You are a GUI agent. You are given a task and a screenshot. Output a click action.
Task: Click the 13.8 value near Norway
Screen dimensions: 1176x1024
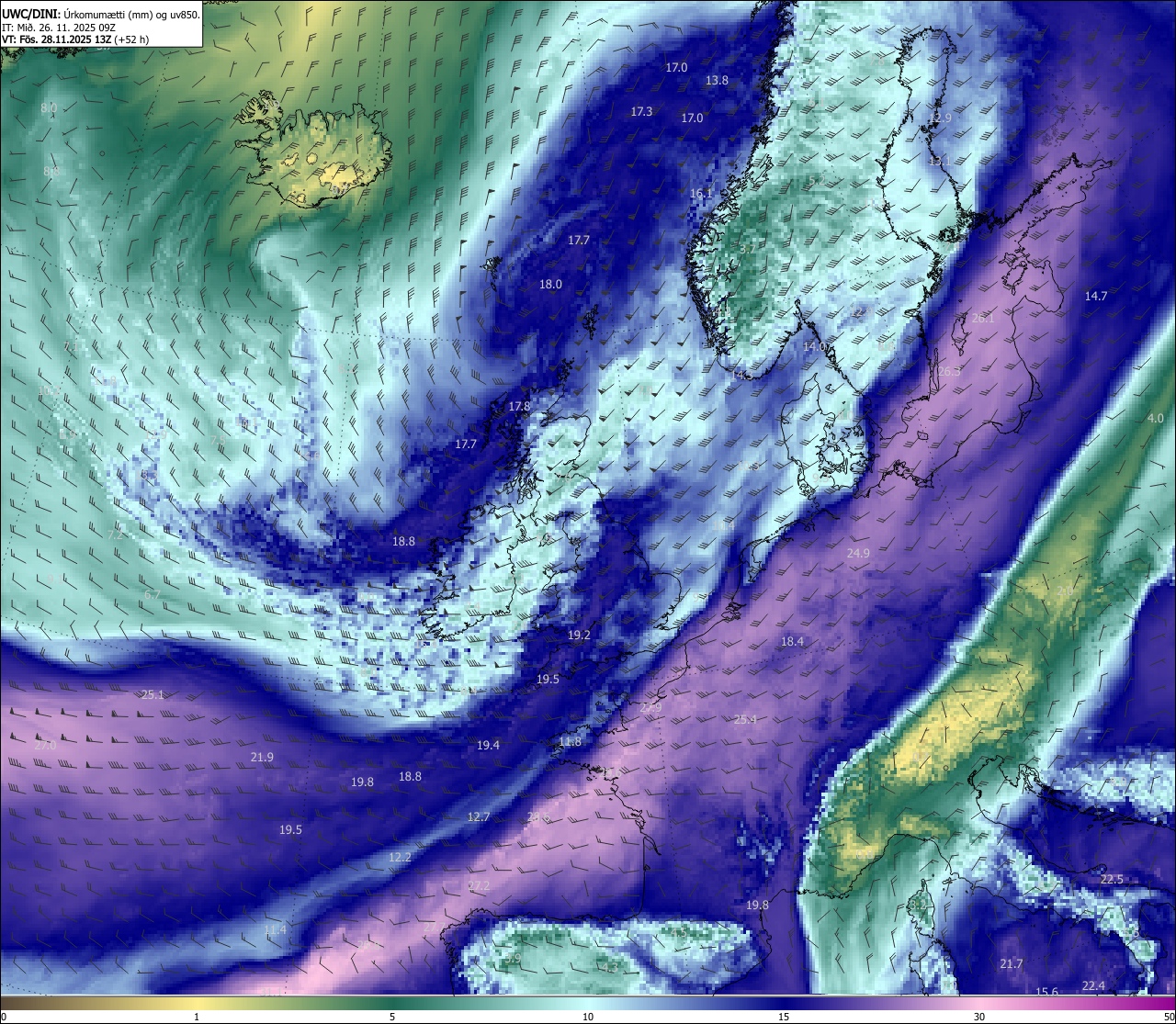pyautogui.click(x=717, y=81)
